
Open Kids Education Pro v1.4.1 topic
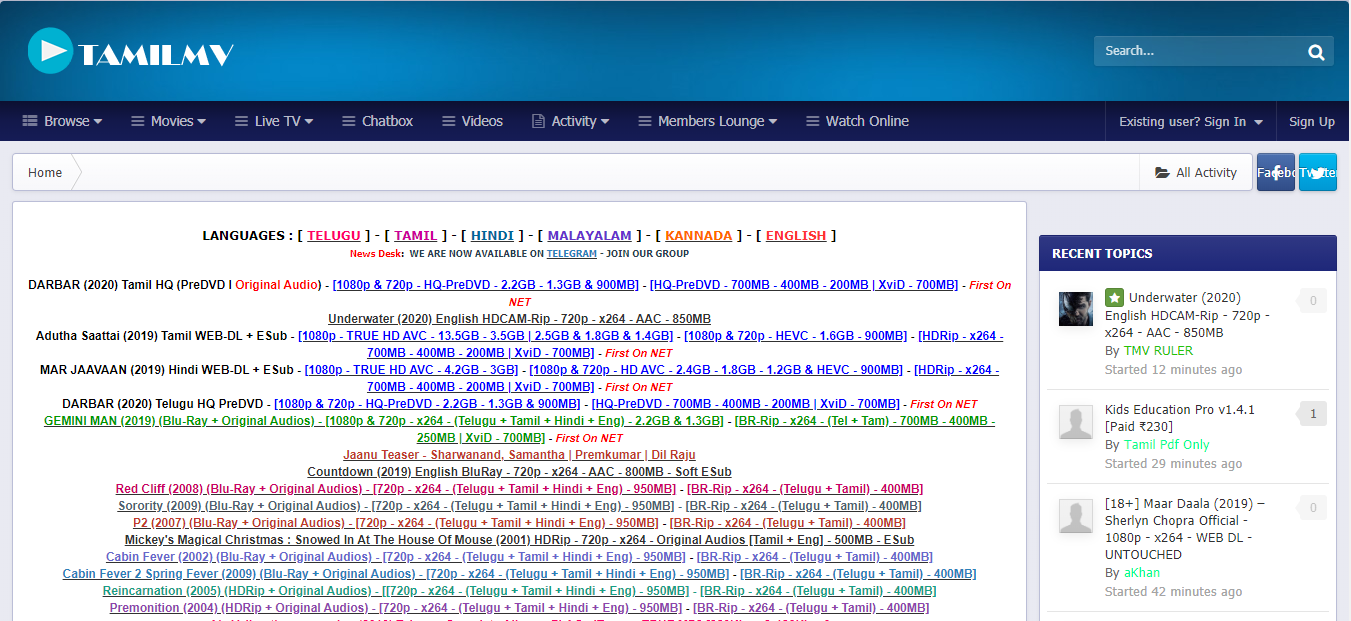coord(1180,418)
